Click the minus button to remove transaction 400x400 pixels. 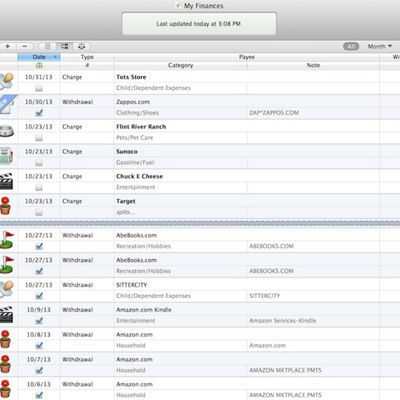pos(25,46)
